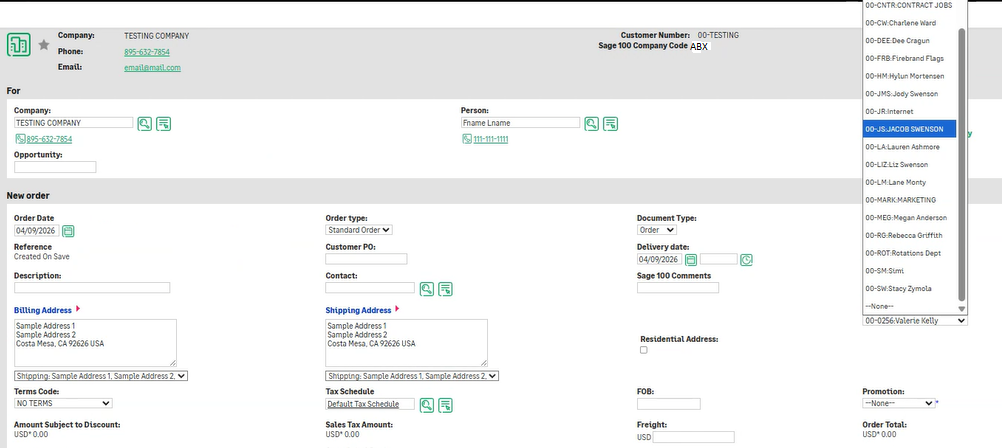
Task: Choose 00-MEG:Megan Anderson from the list
Action: tap(905, 218)
